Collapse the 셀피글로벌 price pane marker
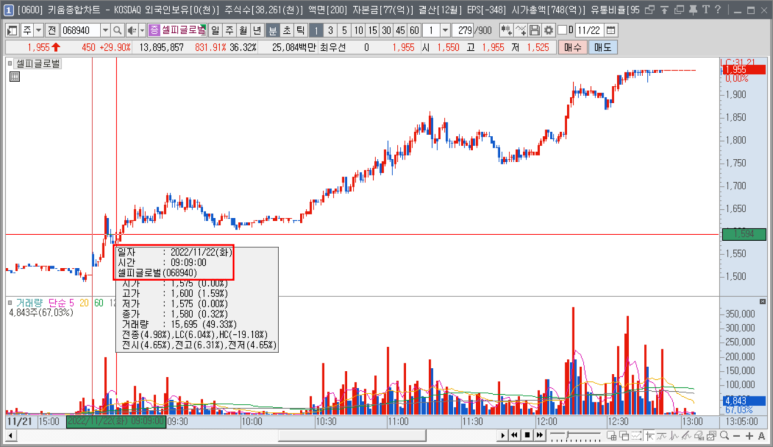The image size is (773, 447). click(x=10, y=64)
